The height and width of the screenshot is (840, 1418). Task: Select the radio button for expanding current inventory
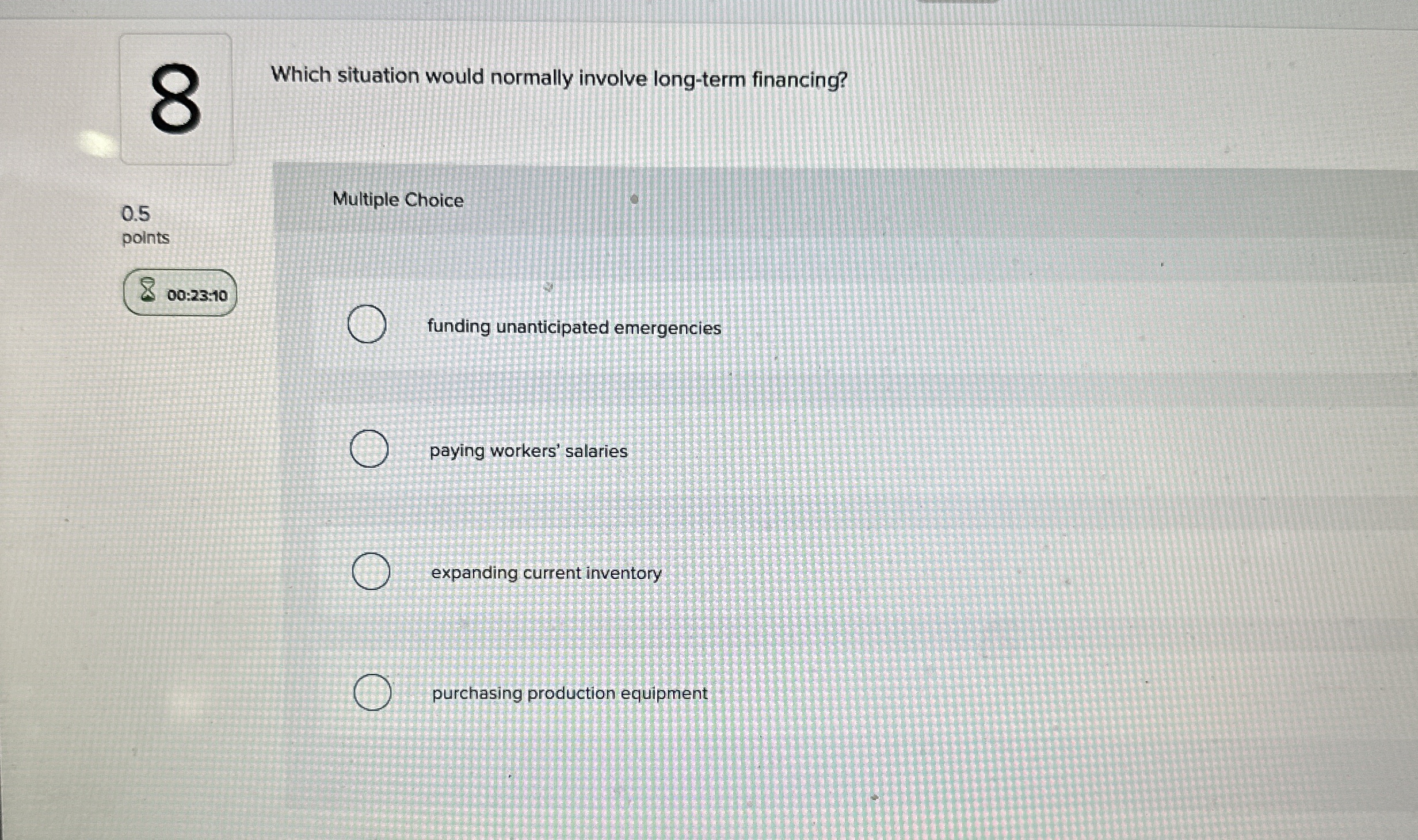coord(371,571)
